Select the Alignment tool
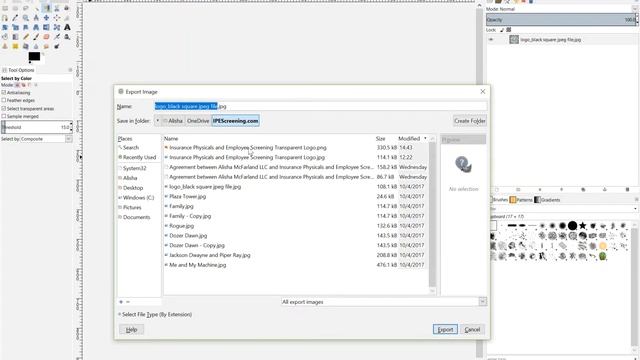This screenshot has height=360, width=640. [x=57, y=18]
